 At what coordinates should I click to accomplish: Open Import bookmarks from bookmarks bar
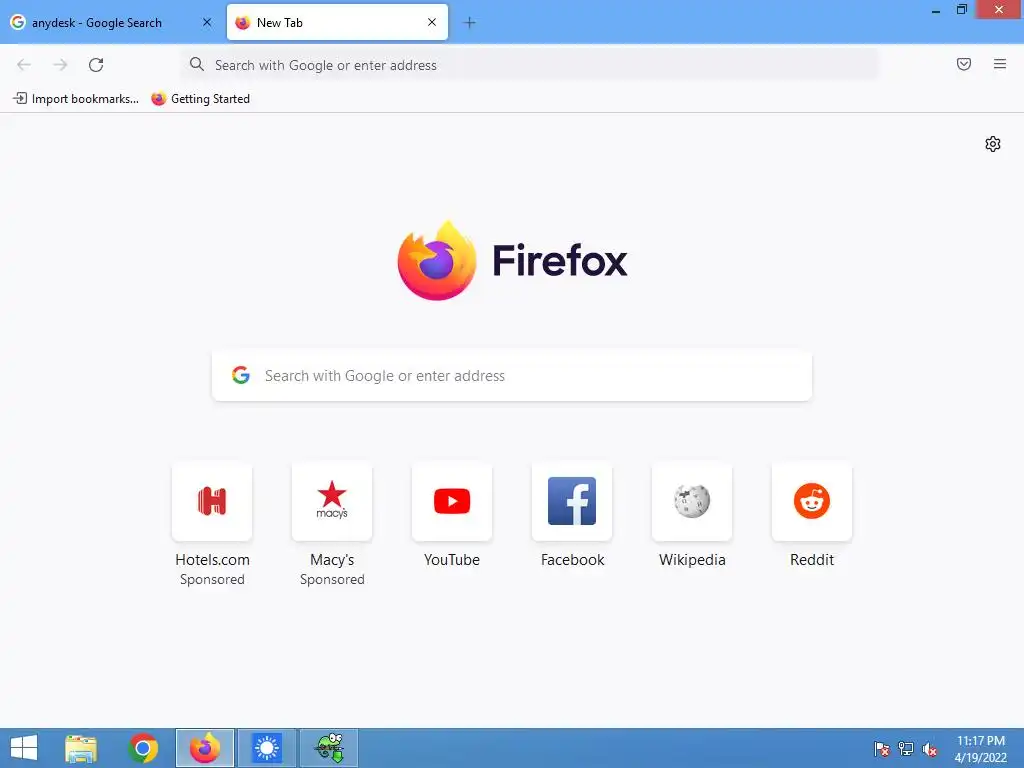(x=76, y=99)
